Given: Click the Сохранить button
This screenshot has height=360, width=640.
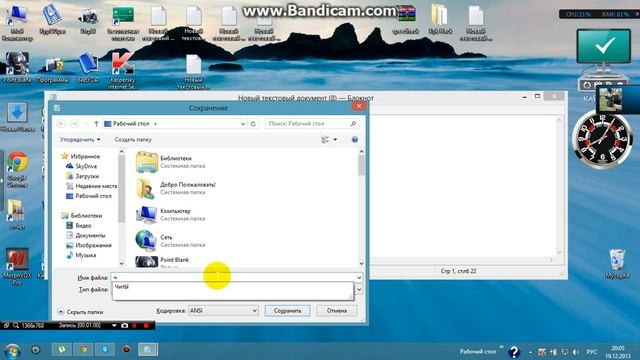Looking at the screenshot, I should click(x=287, y=311).
